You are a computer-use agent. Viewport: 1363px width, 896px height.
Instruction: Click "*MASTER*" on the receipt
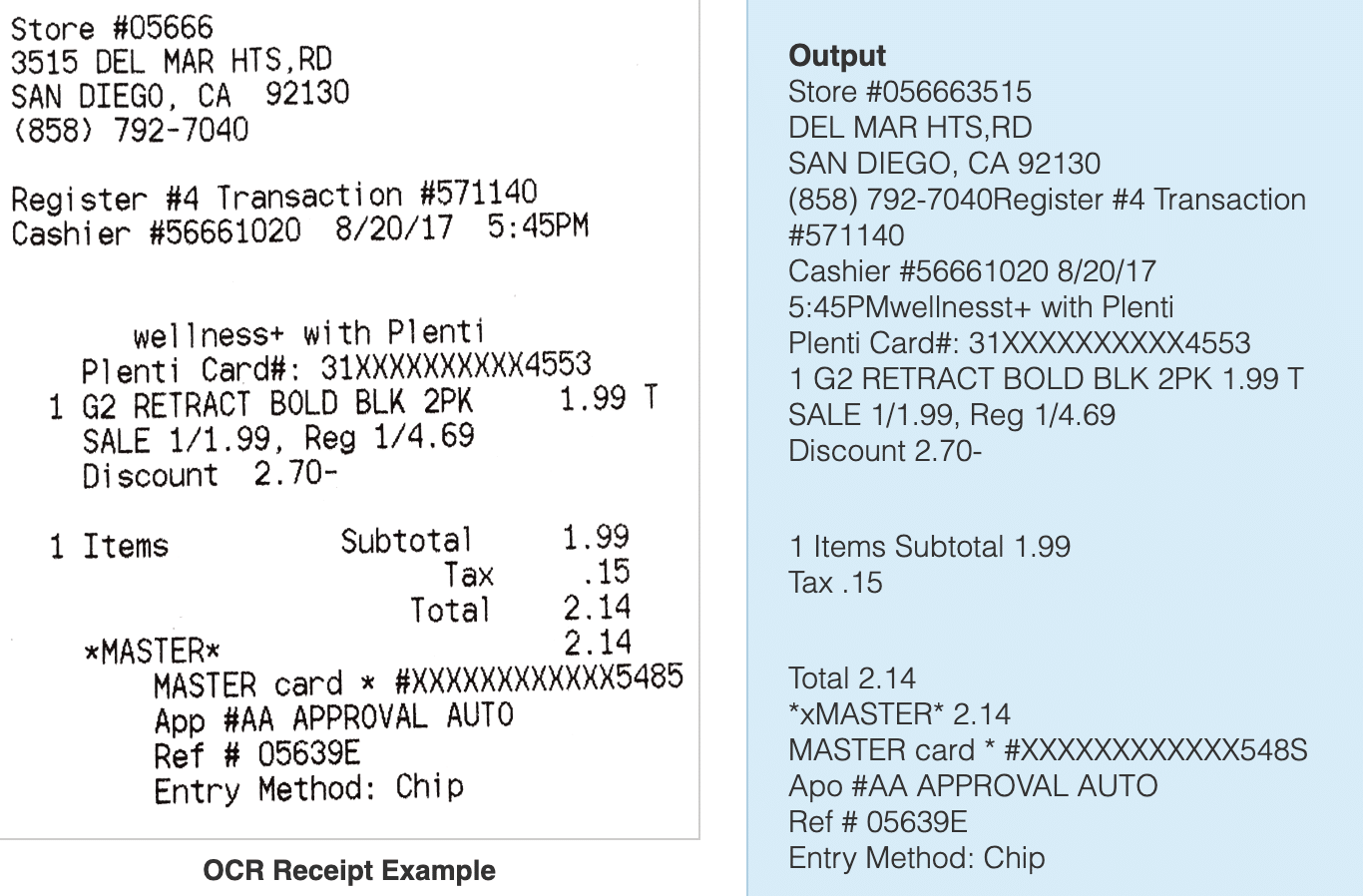point(151,652)
